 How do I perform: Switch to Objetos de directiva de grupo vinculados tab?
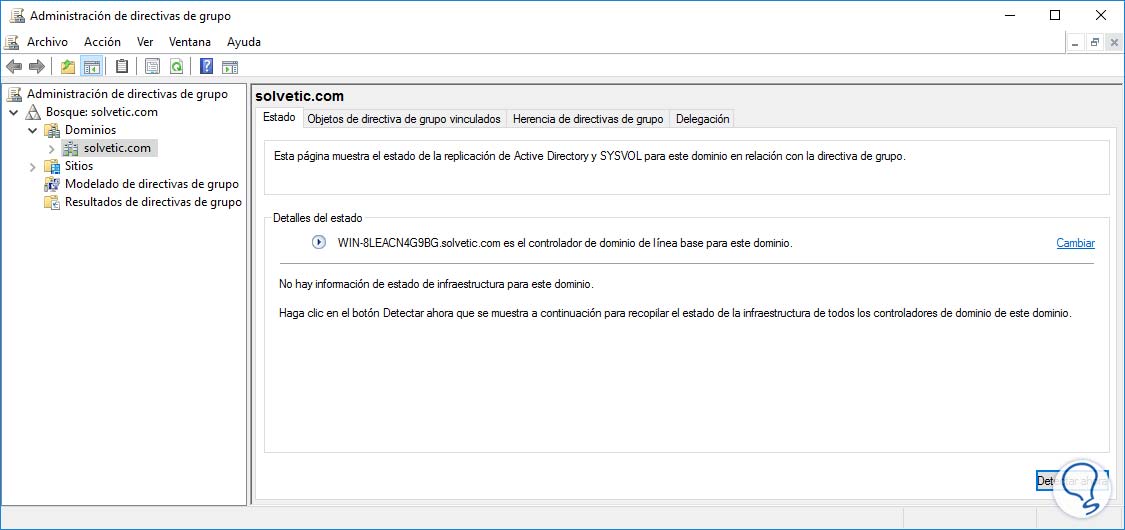click(x=403, y=119)
